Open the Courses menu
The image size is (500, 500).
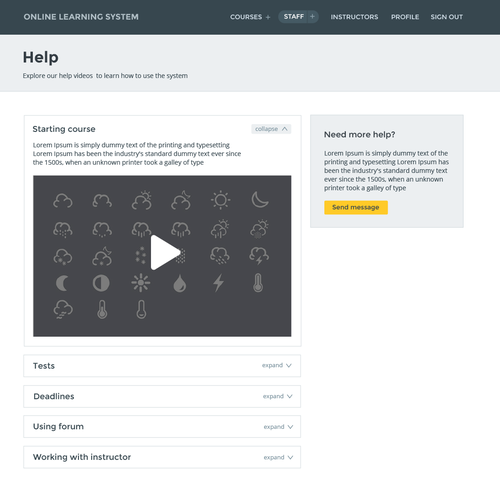click(246, 17)
